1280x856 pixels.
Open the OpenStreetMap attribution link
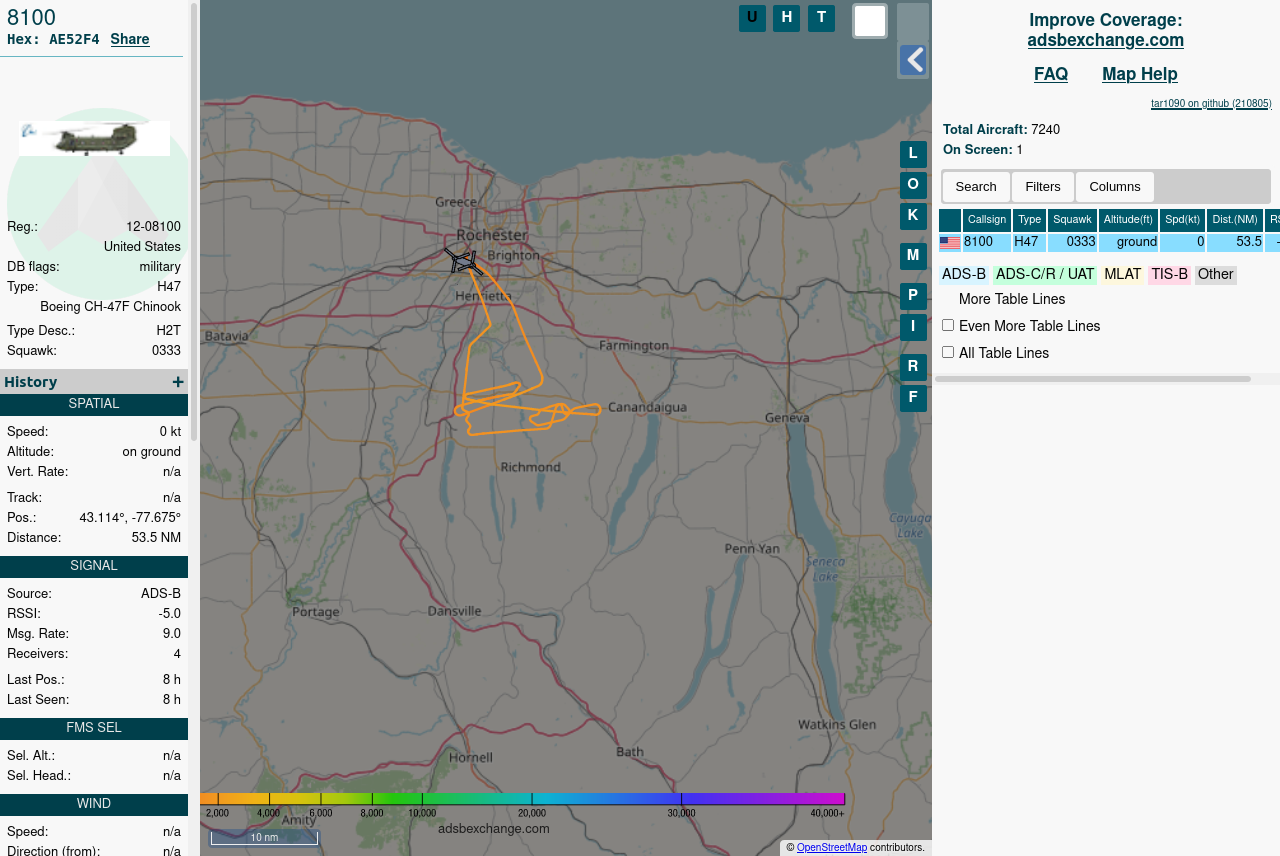click(832, 848)
